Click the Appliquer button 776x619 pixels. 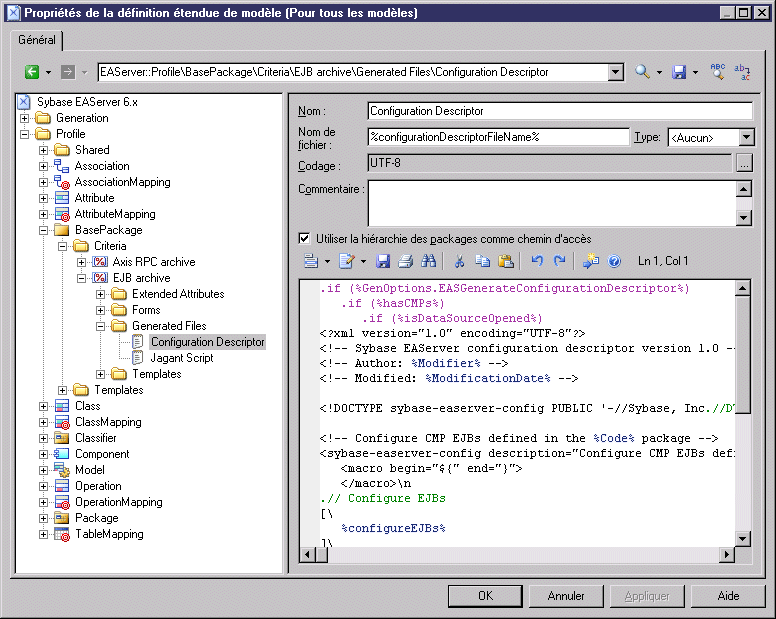(647, 596)
